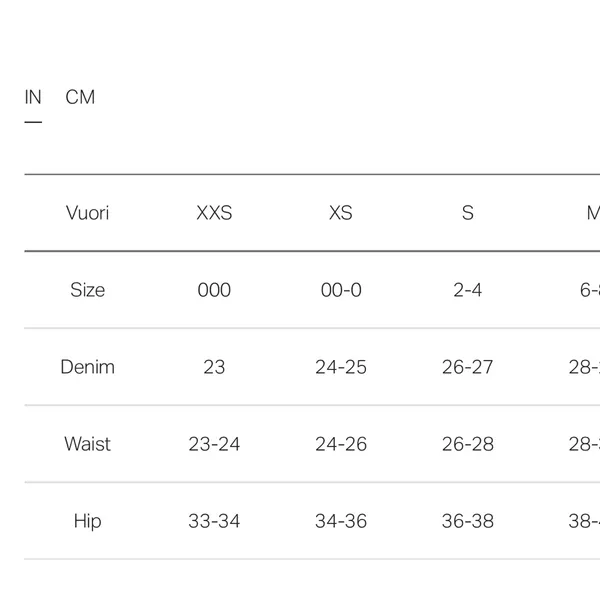600x600 pixels.
Task: Click the denim value 23 cell
Action: coord(214,367)
